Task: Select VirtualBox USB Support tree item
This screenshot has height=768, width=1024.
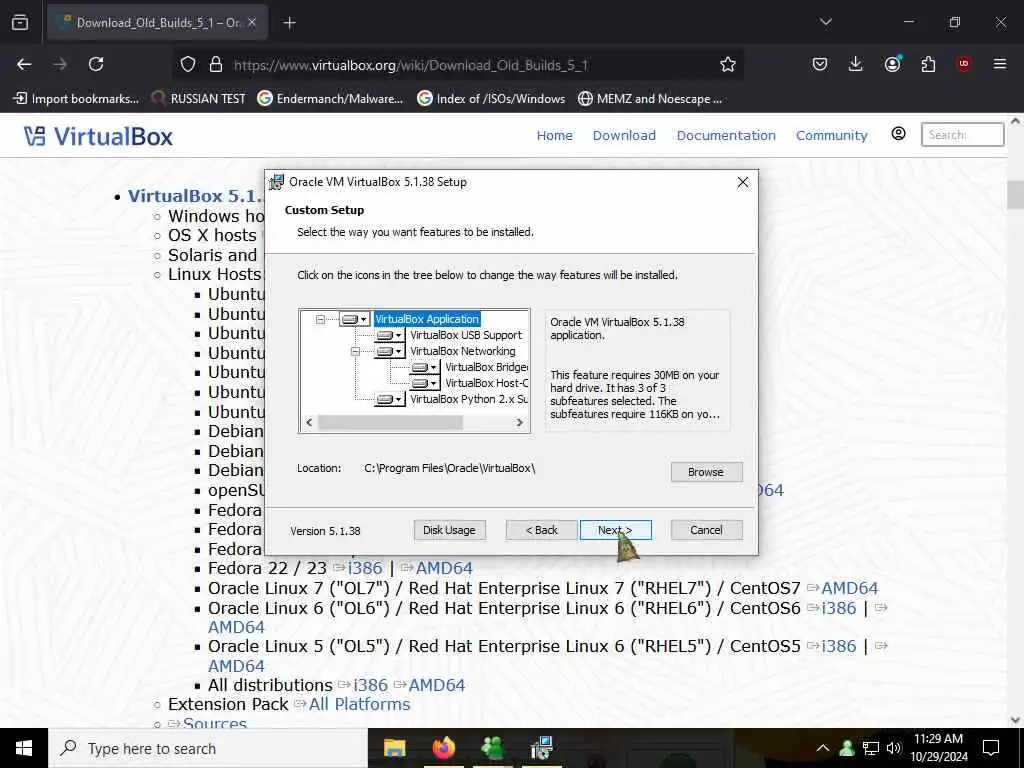Action: [x=466, y=335]
